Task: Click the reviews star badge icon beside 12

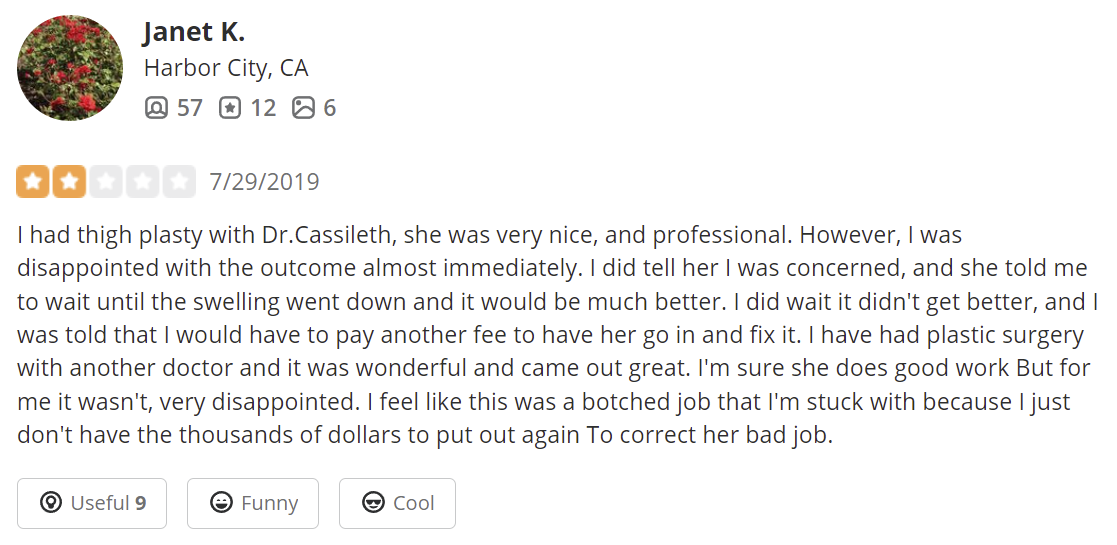Action: (x=229, y=108)
